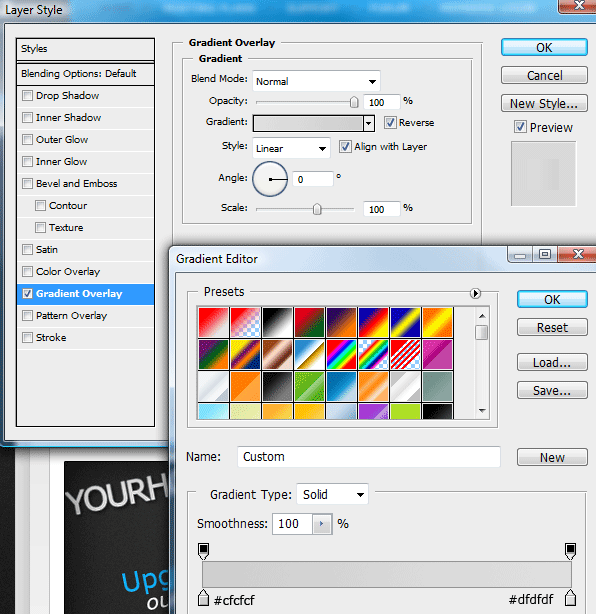Select Blending Options: Default in styles list
The image size is (596, 614).
tap(85, 74)
